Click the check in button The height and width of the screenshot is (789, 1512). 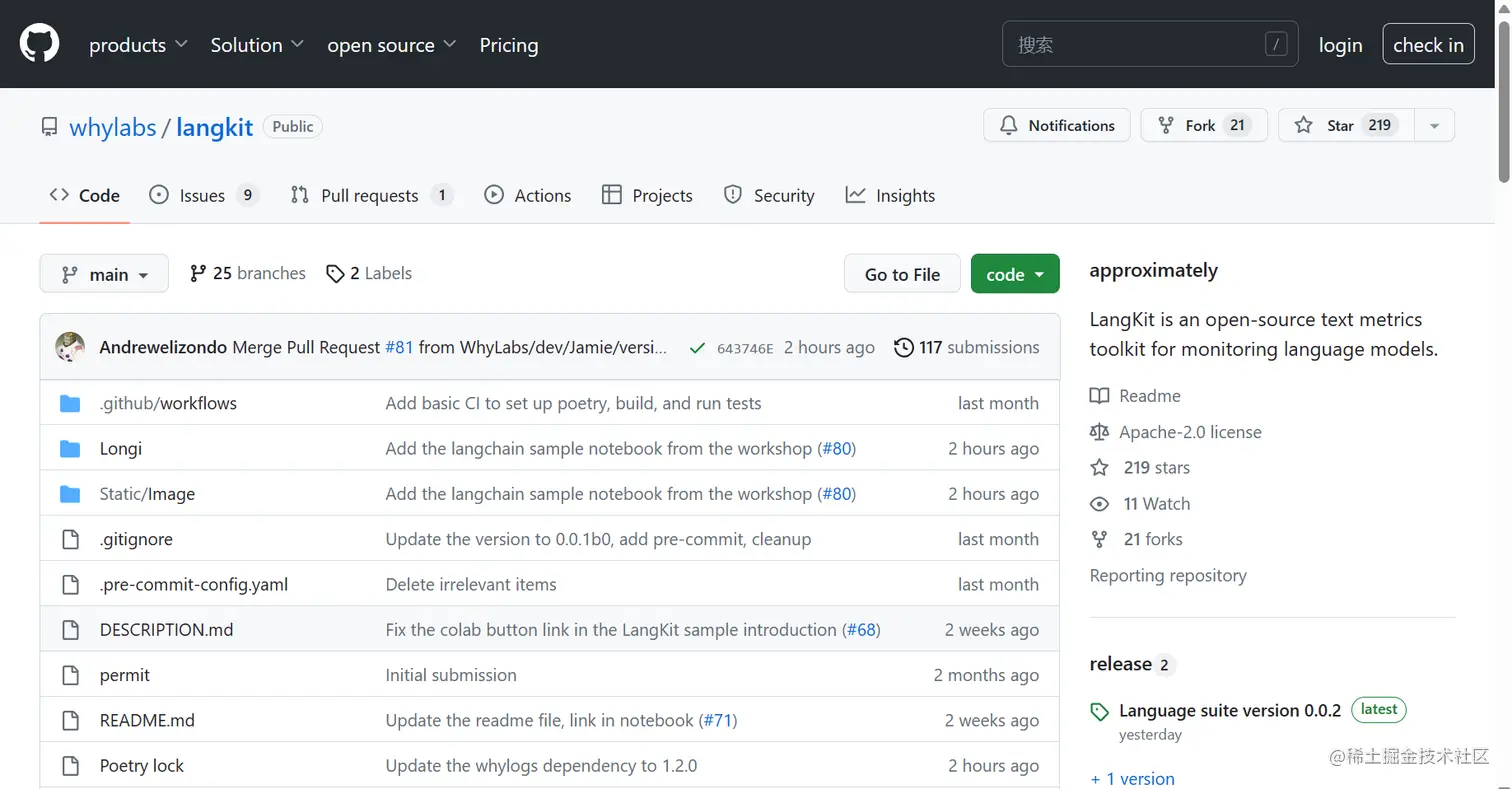click(x=1428, y=44)
